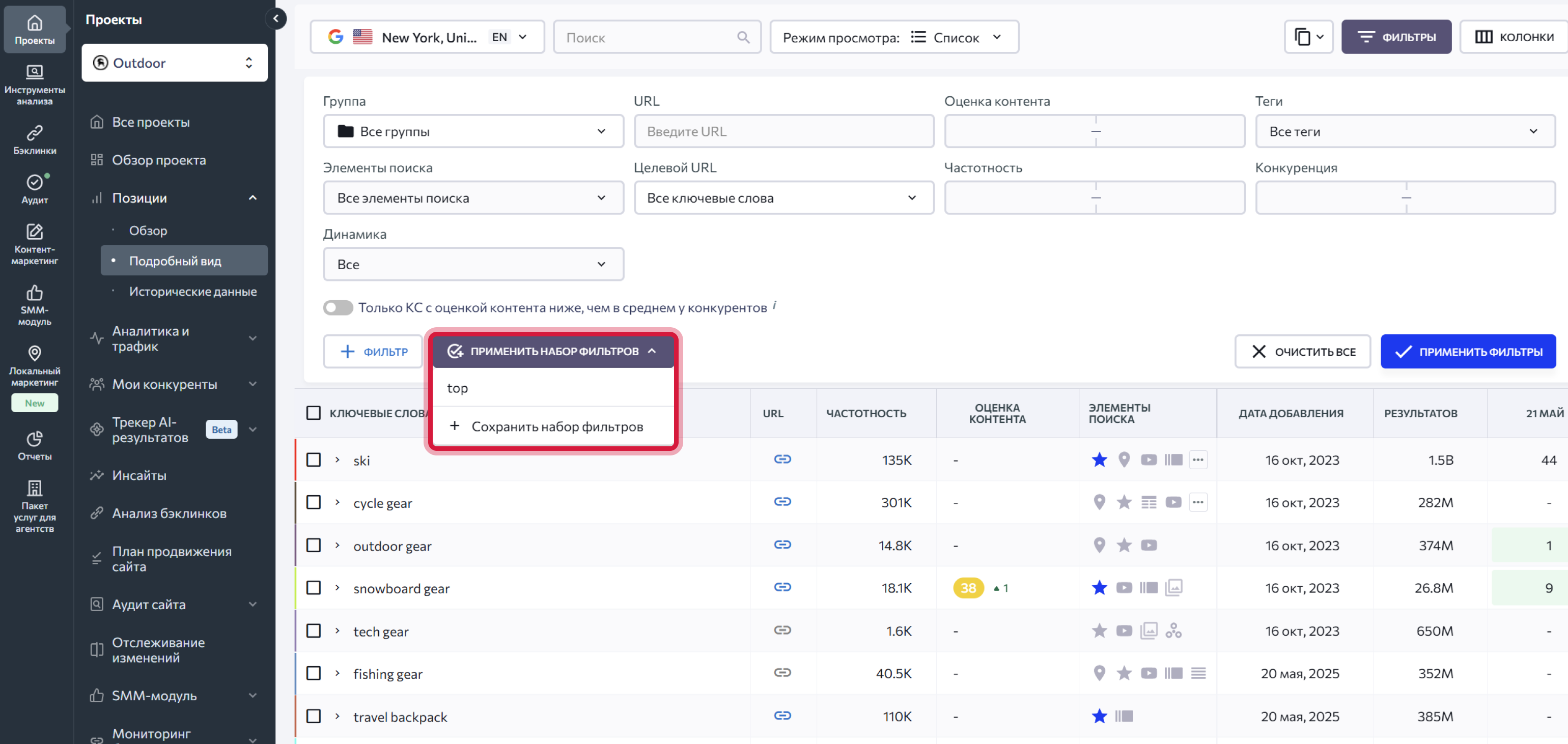Click the search magnifier icon
Image resolution: width=1568 pixels, height=744 pixels.
[x=743, y=37]
